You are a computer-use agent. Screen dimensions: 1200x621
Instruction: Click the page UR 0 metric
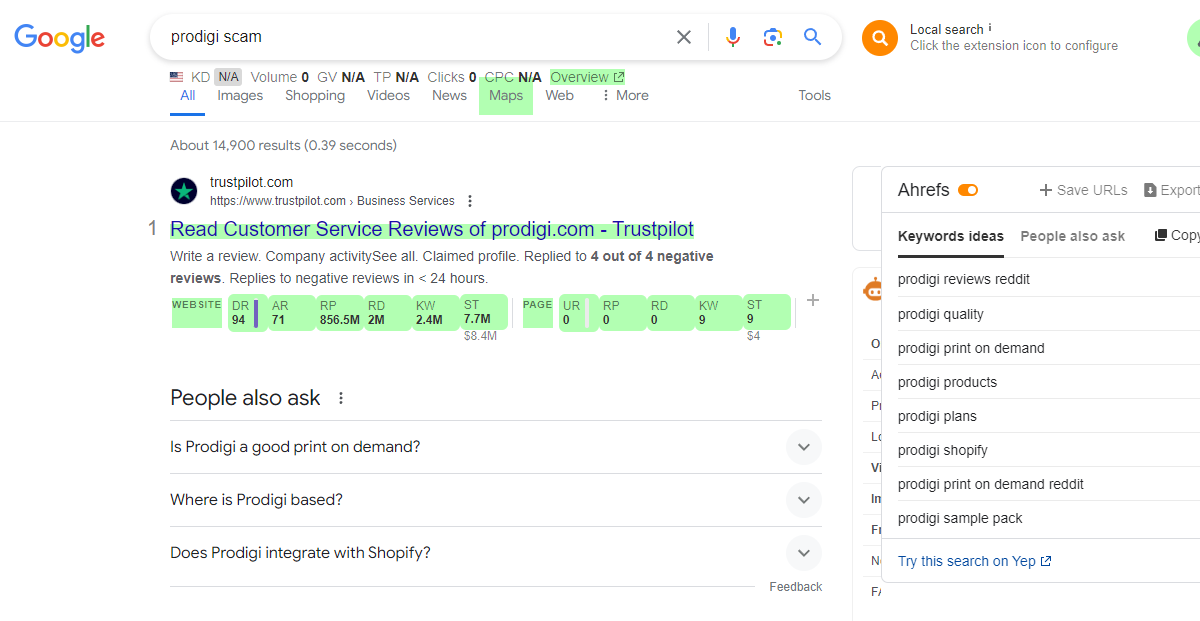click(x=578, y=313)
